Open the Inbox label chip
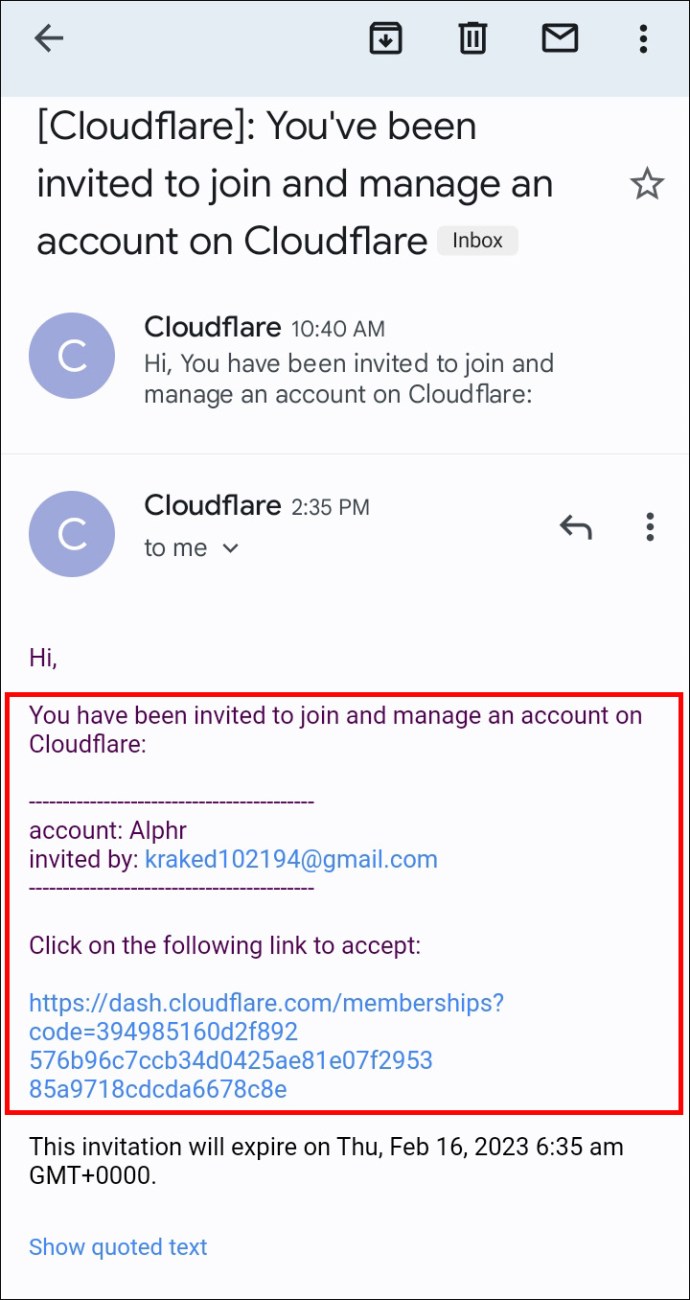The width and height of the screenshot is (690, 1300). 478,241
